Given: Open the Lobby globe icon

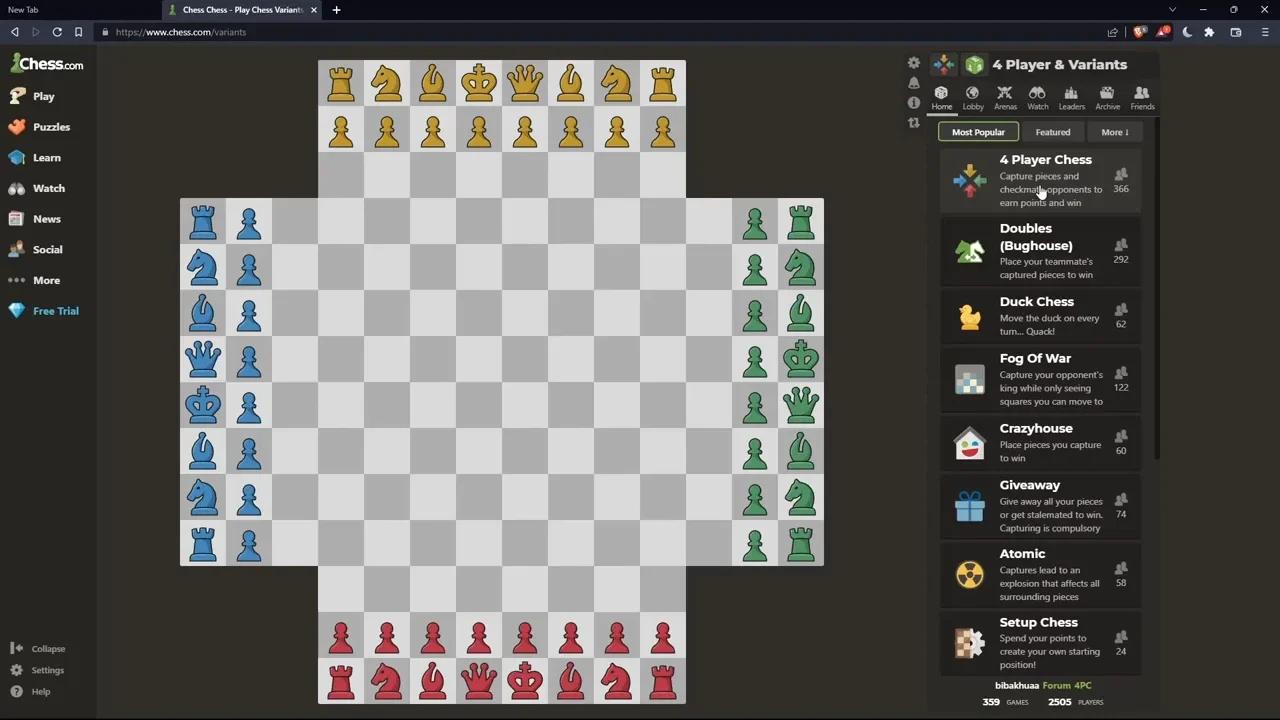Looking at the screenshot, I should coord(973,98).
